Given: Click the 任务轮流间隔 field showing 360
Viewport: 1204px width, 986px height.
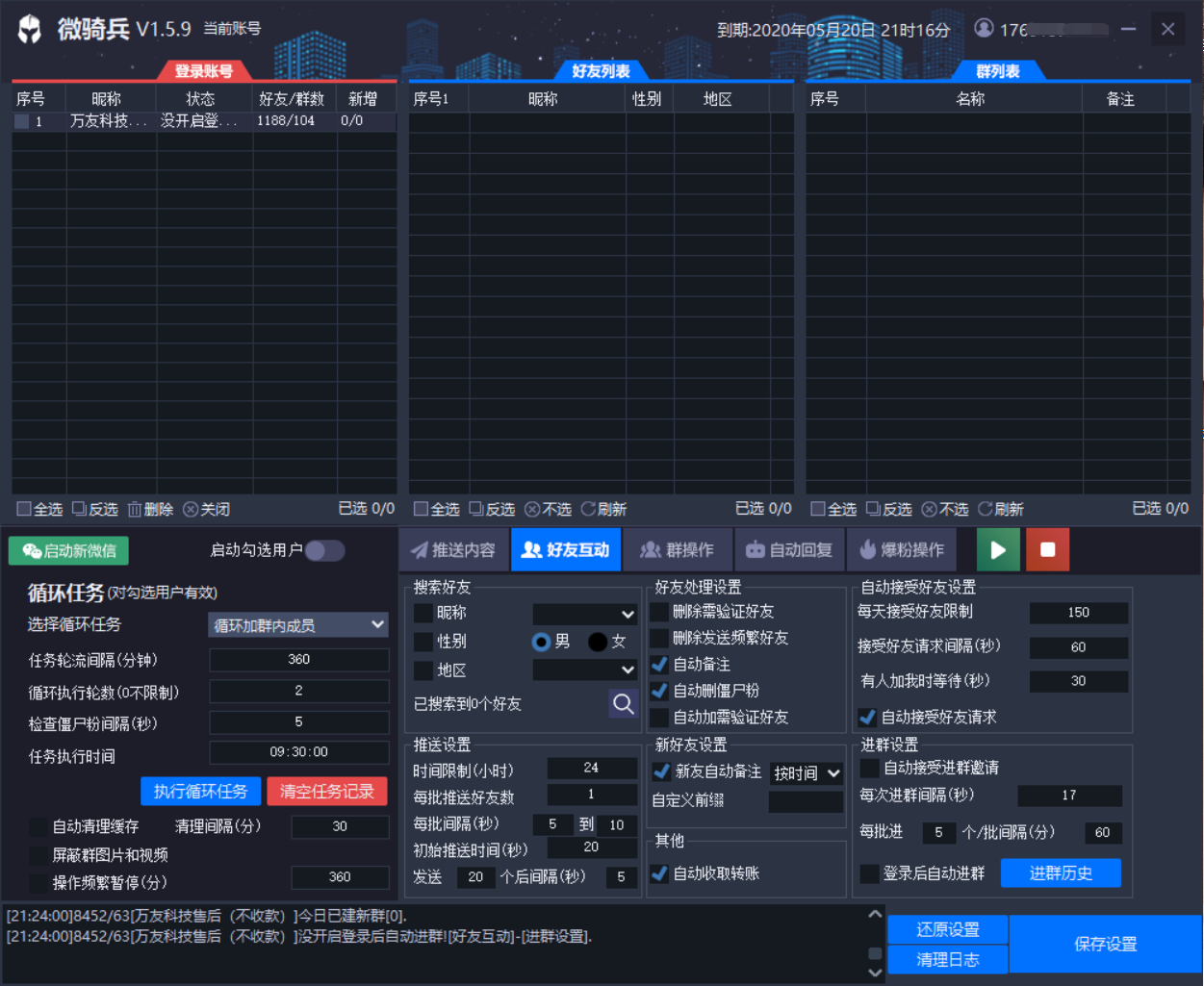Looking at the screenshot, I should pyautogui.click(x=299, y=660).
